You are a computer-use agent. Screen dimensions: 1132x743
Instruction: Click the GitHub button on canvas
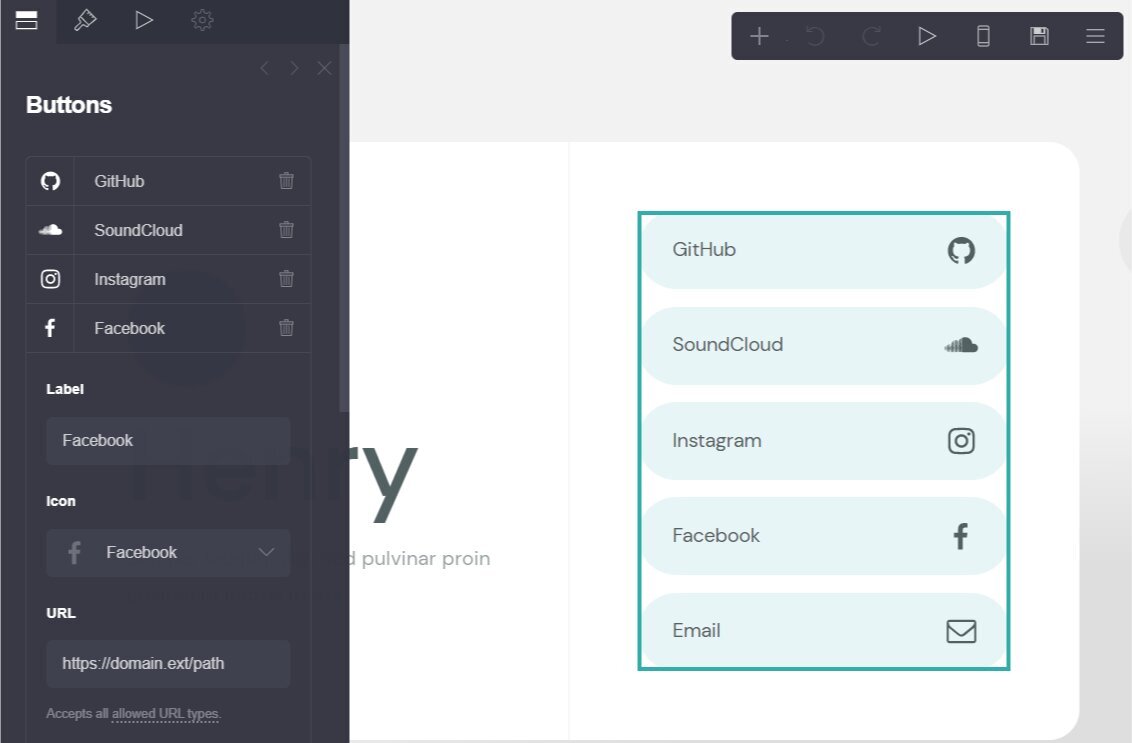[824, 251]
